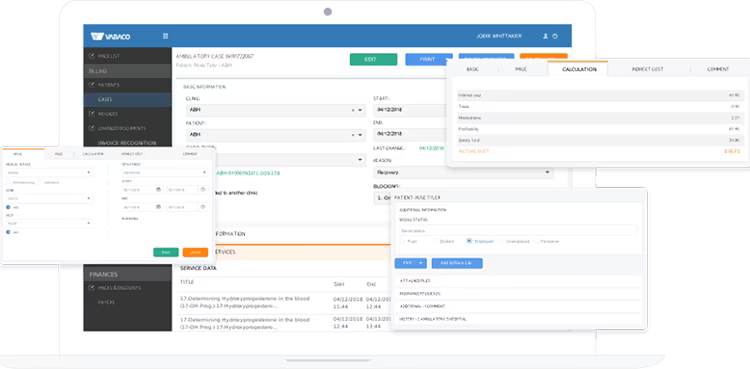Image resolution: width=750 pixels, height=369 pixels.
Task: Open the ABH-0100093012 case number link
Action: [x=248, y=173]
